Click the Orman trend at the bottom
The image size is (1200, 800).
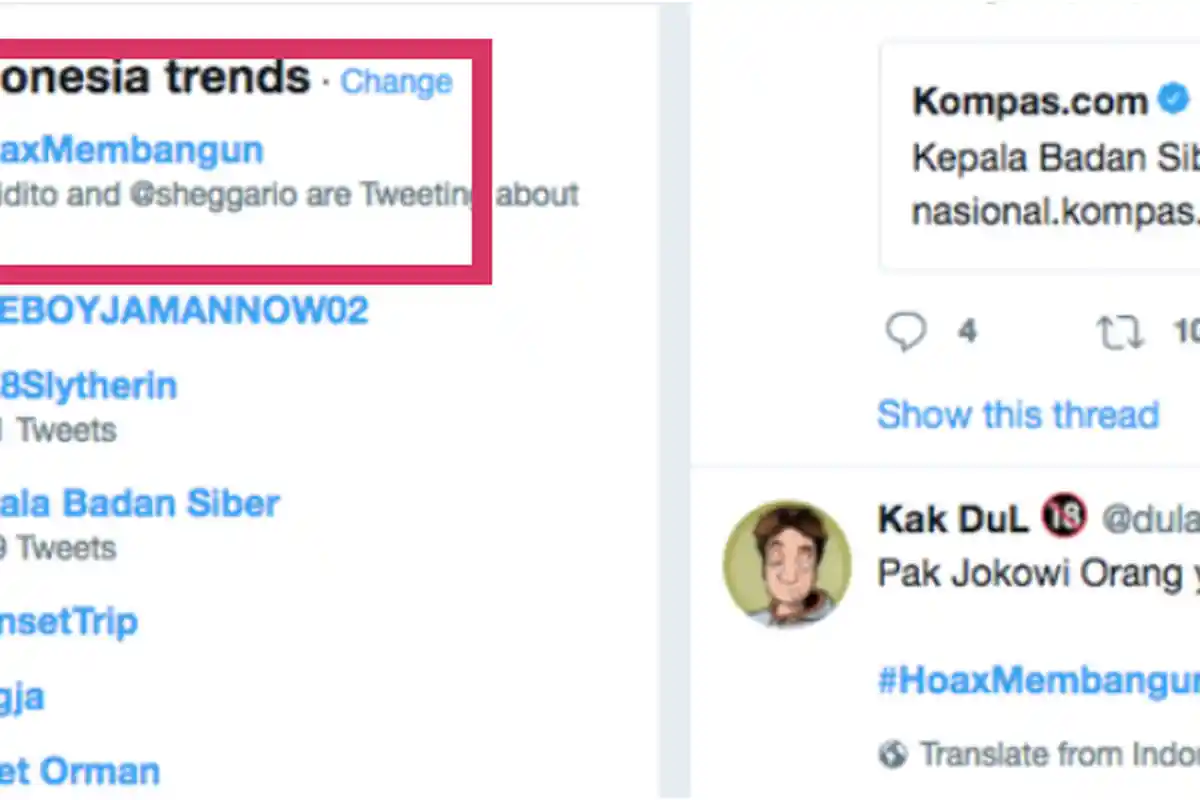[x=79, y=770]
